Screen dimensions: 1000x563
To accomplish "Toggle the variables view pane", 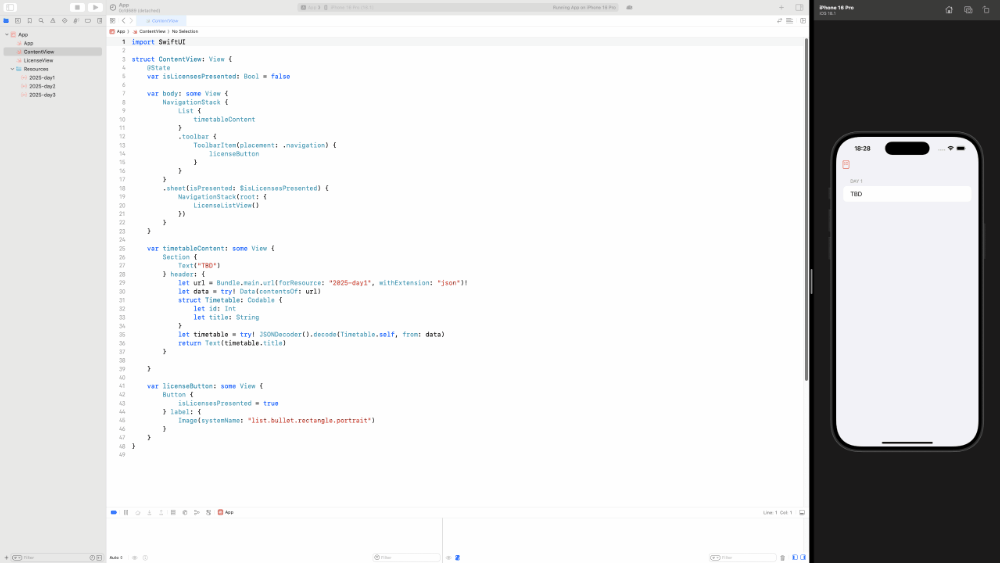I will click(x=795, y=558).
